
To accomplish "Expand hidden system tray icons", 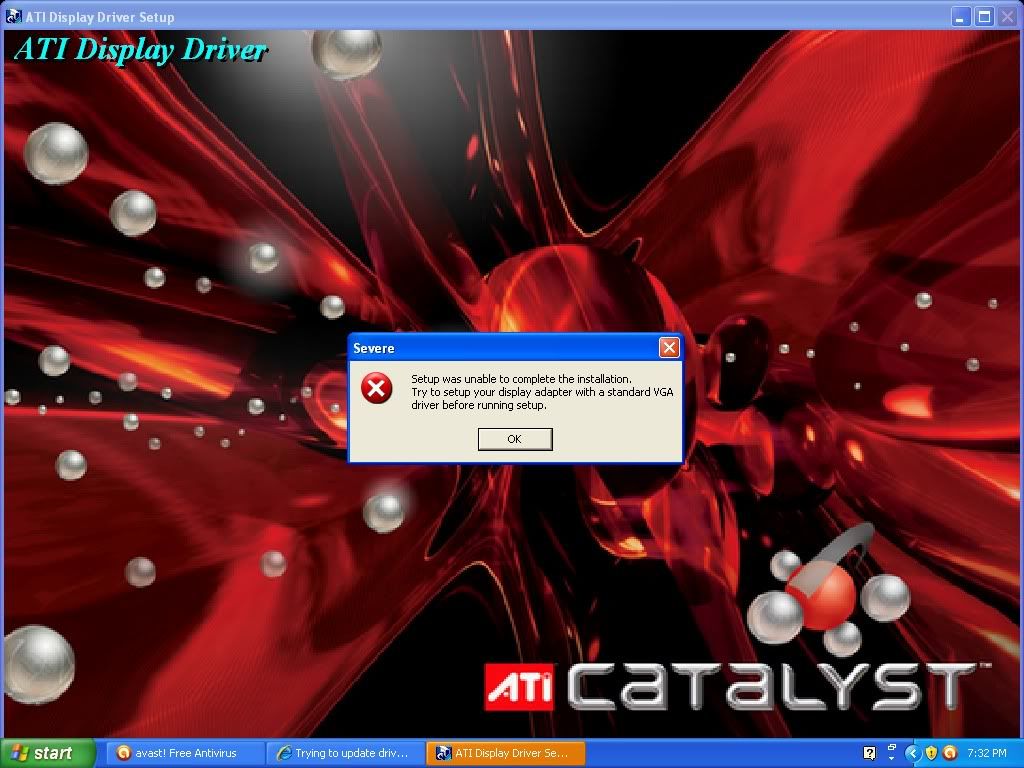I will pyautogui.click(x=912, y=753).
